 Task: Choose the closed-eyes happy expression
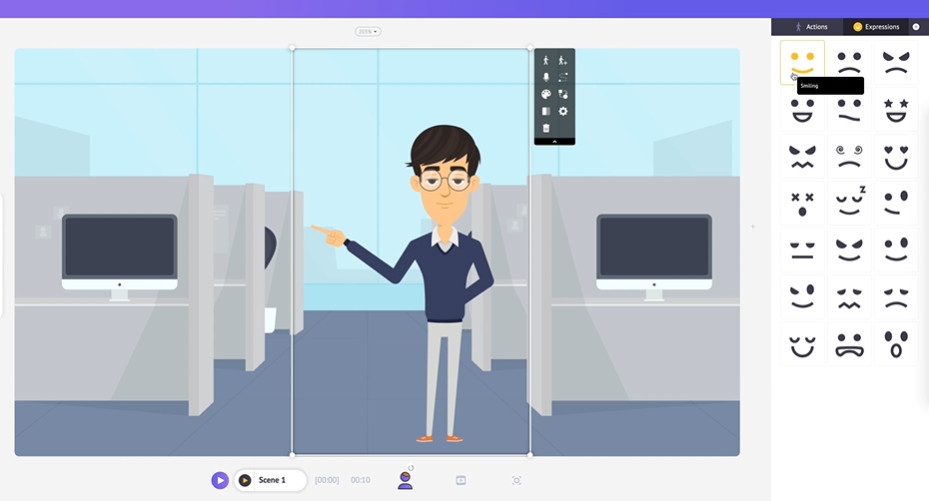(x=802, y=344)
